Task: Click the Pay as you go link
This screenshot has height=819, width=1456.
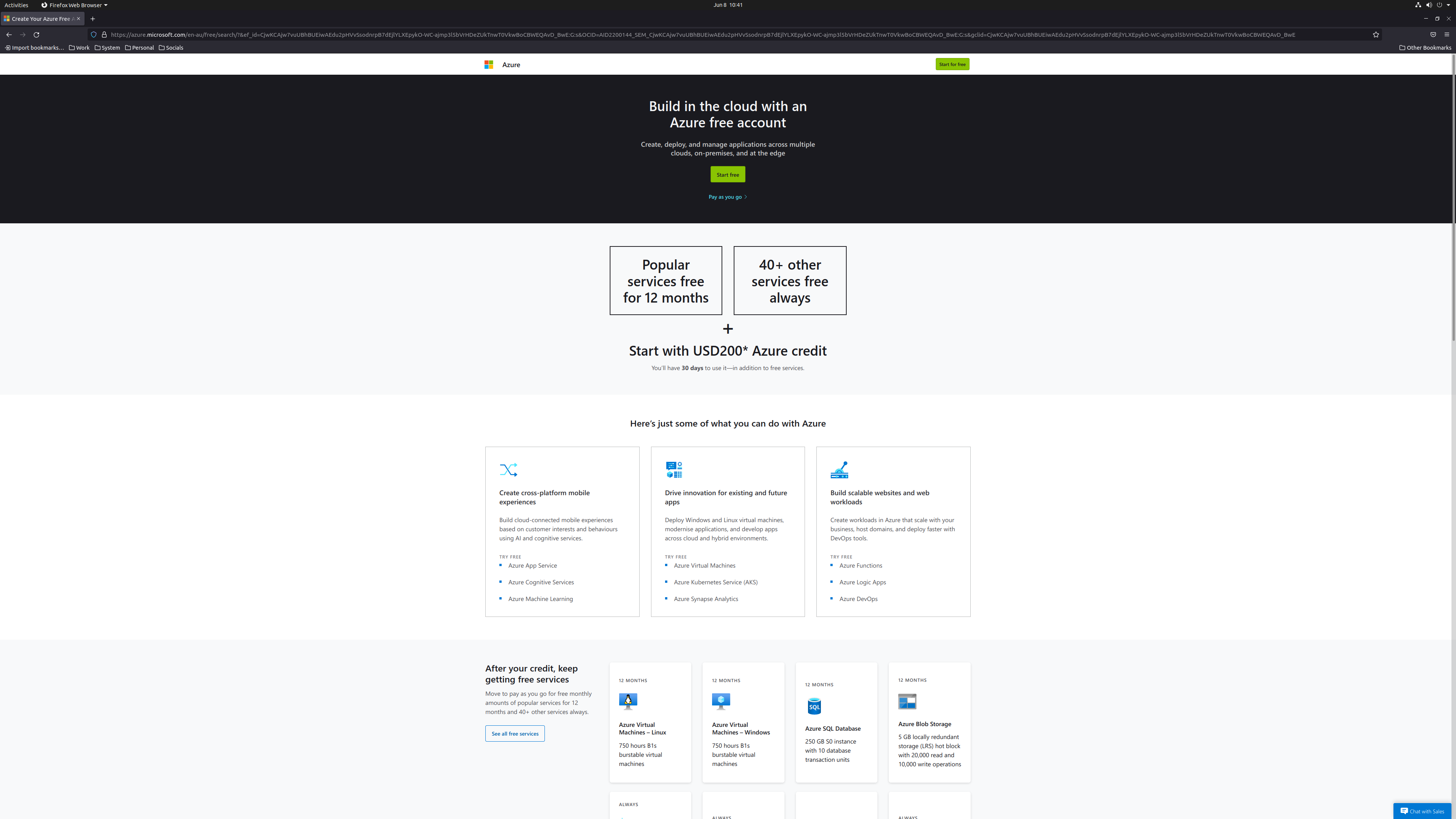Action: 726,196
